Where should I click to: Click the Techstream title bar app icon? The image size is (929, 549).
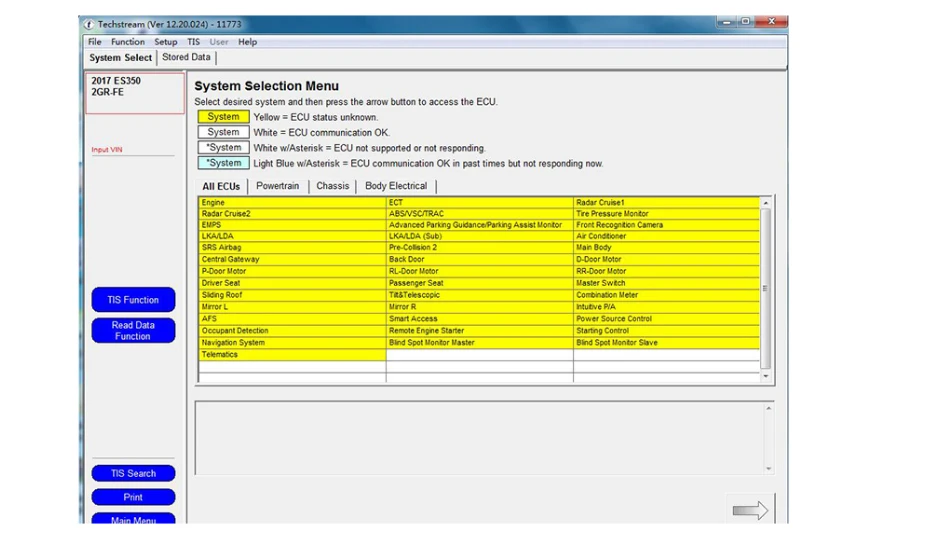89,24
